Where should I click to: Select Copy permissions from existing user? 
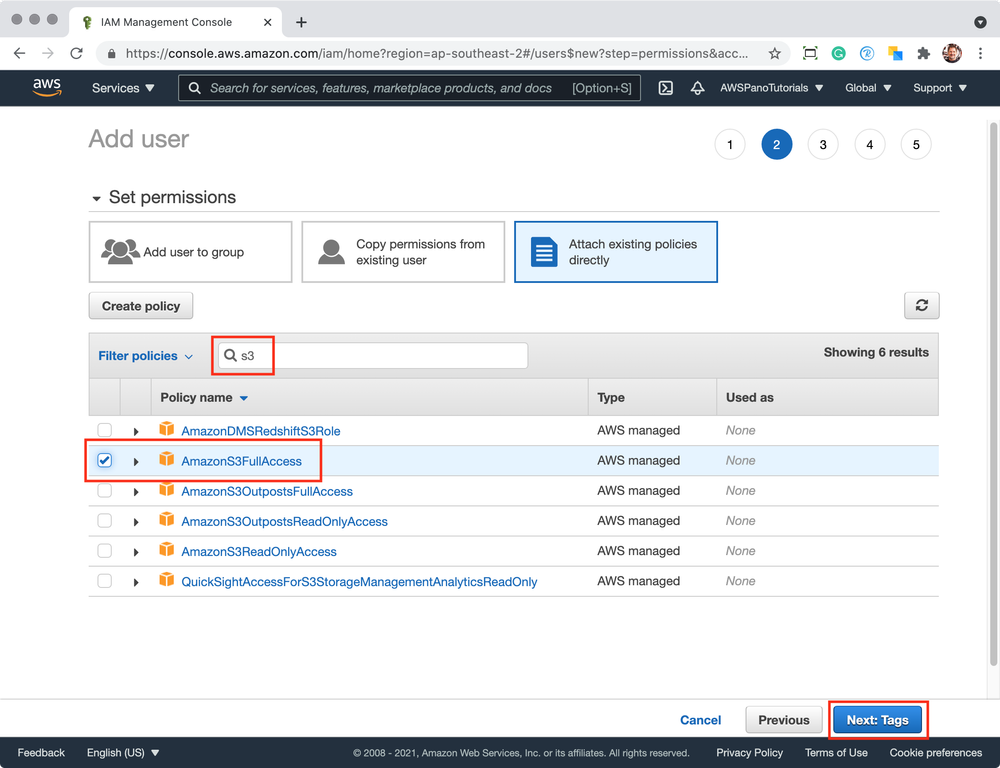coord(403,252)
